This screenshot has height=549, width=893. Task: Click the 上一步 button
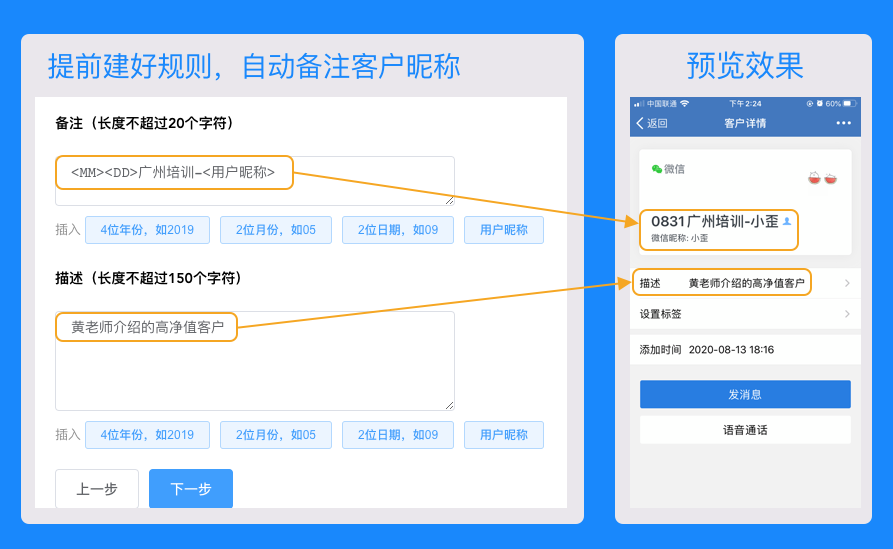click(x=97, y=489)
